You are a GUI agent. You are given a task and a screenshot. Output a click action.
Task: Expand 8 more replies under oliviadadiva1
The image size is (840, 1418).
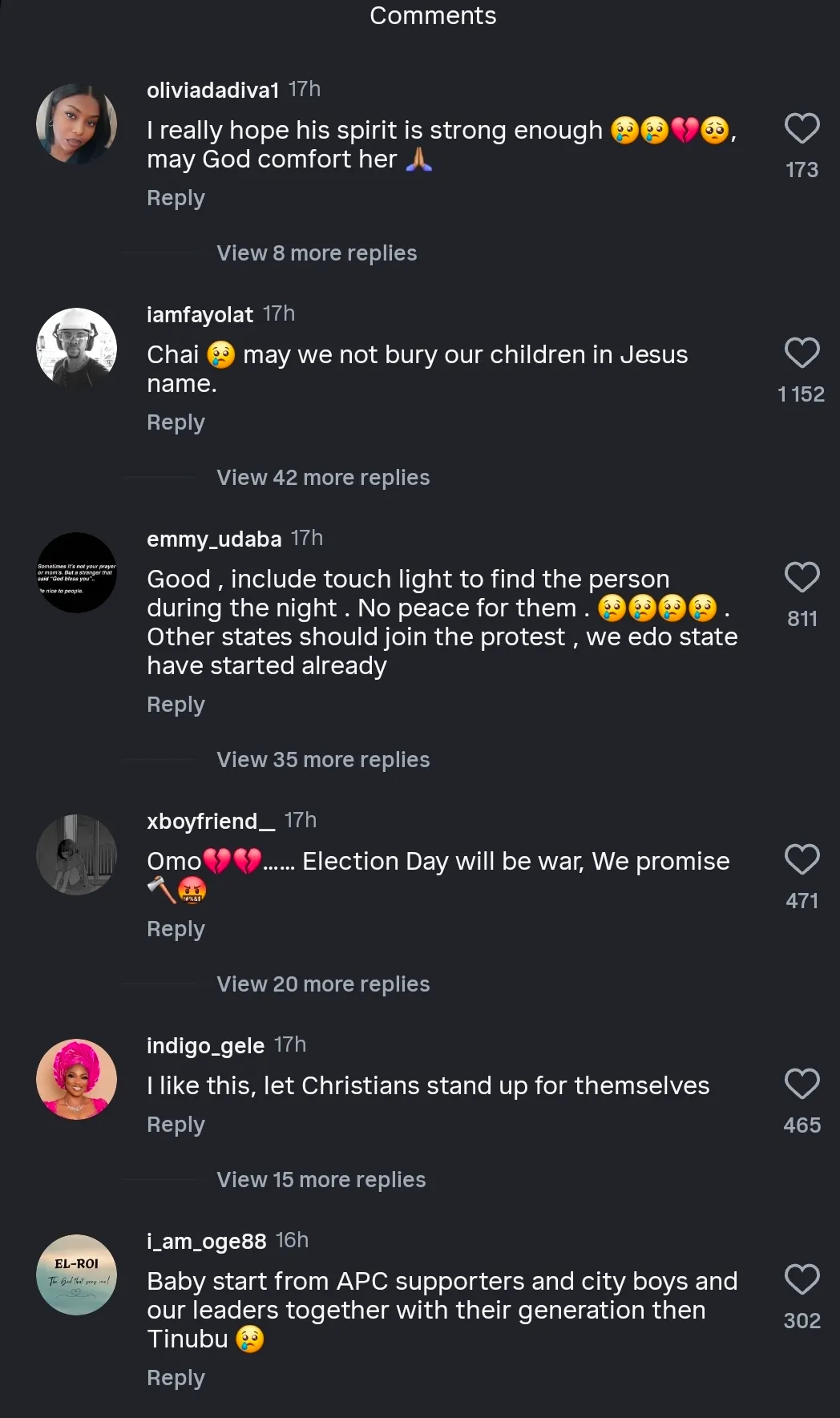click(x=317, y=253)
